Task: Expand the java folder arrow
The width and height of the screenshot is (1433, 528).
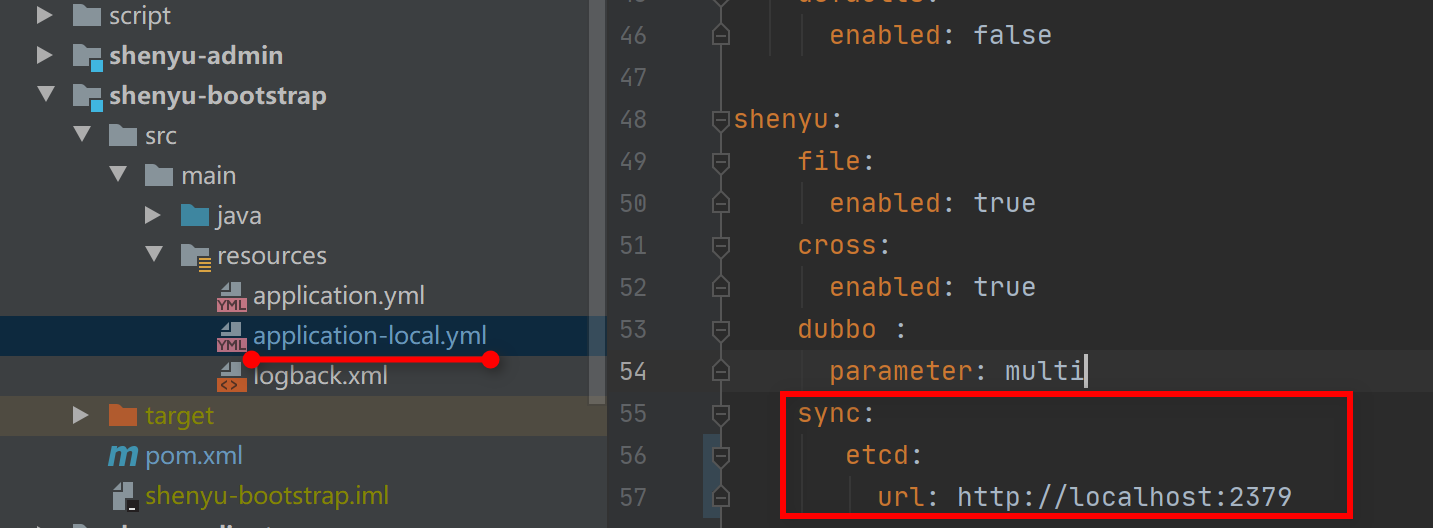Action: point(152,215)
